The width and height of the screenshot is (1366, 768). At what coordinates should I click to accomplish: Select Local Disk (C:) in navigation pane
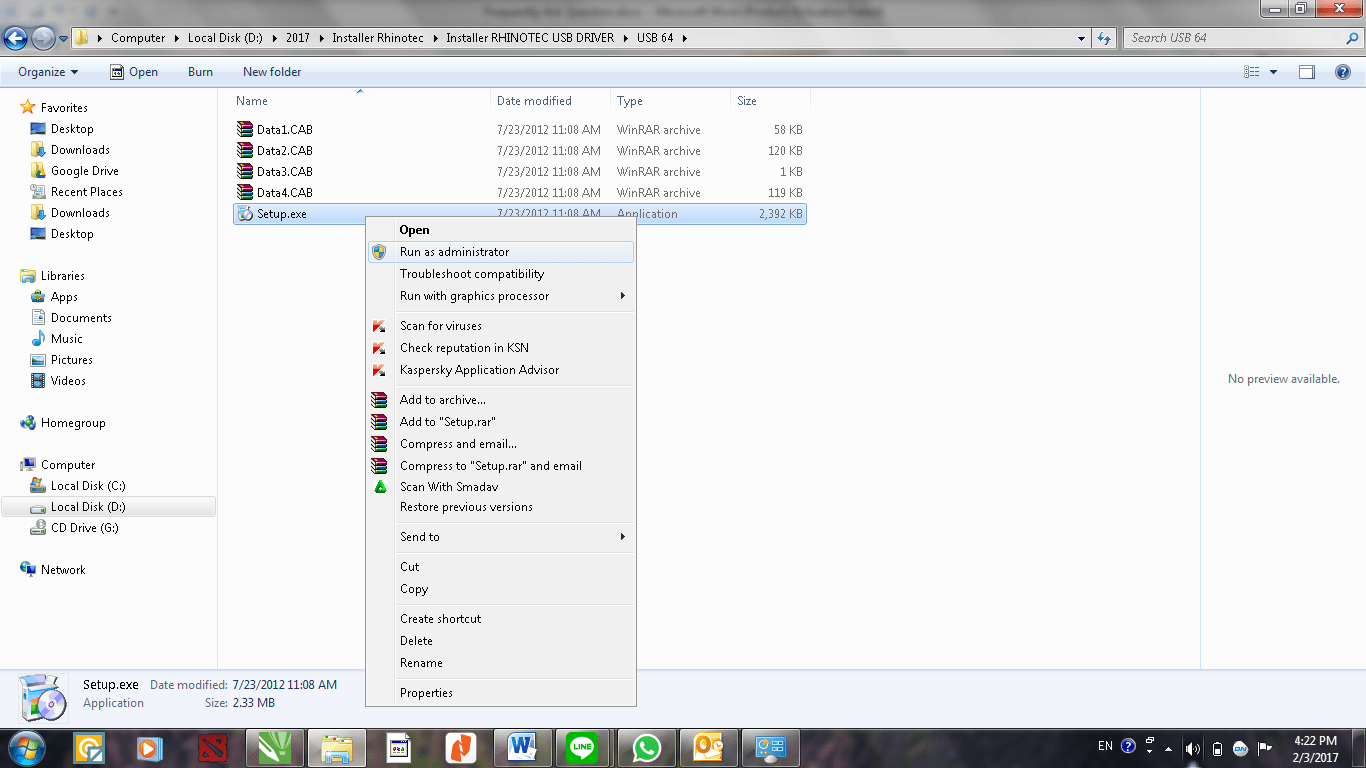click(x=88, y=486)
